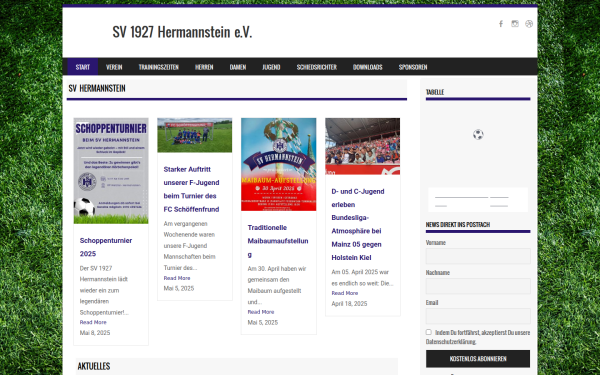
Task: Click the Maibaum-Aufstellung poster thumbnail
Action: 279,164
